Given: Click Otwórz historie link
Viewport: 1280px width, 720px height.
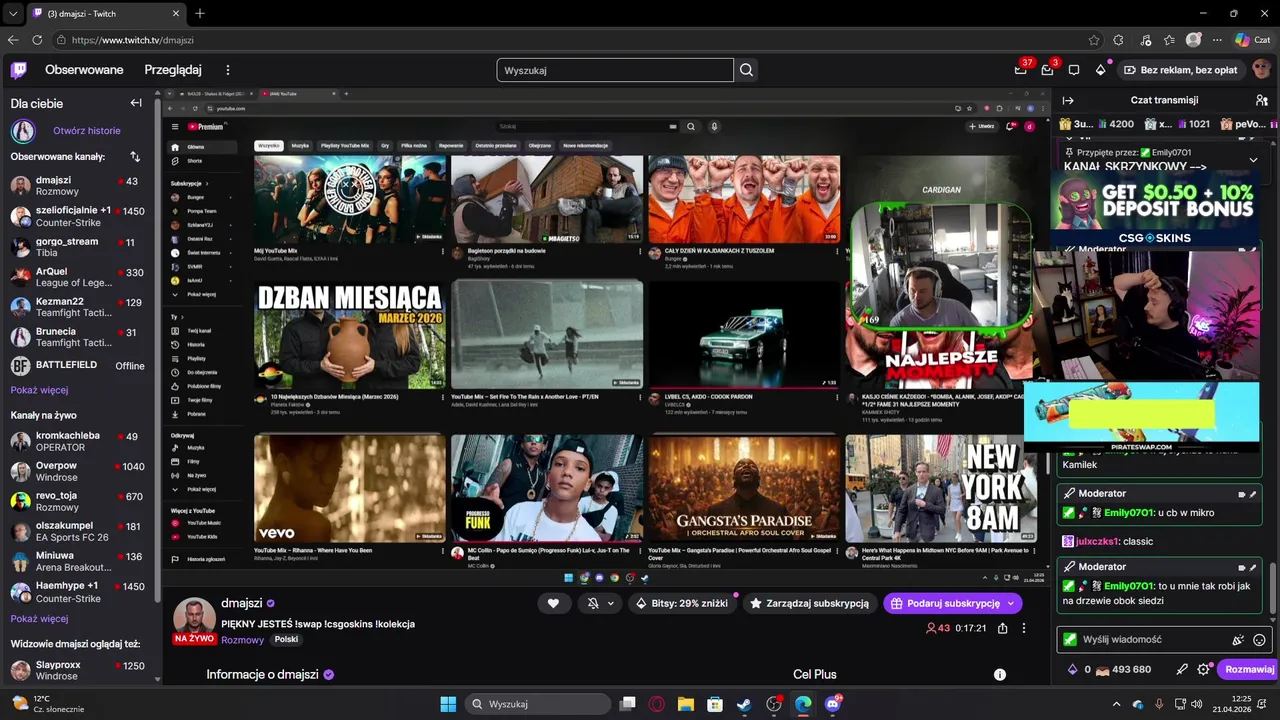Looking at the screenshot, I should tap(87, 131).
